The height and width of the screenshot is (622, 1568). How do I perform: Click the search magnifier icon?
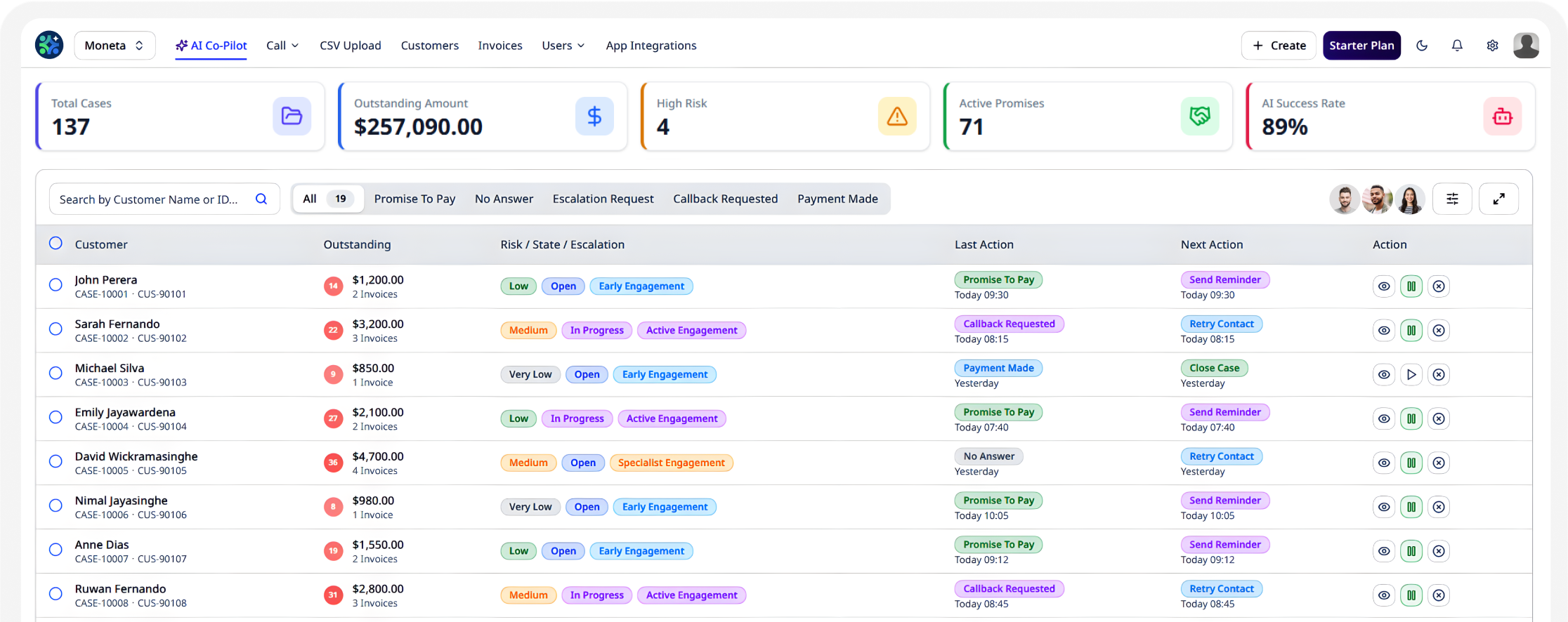pyautogui.click(x=261, y=199)
